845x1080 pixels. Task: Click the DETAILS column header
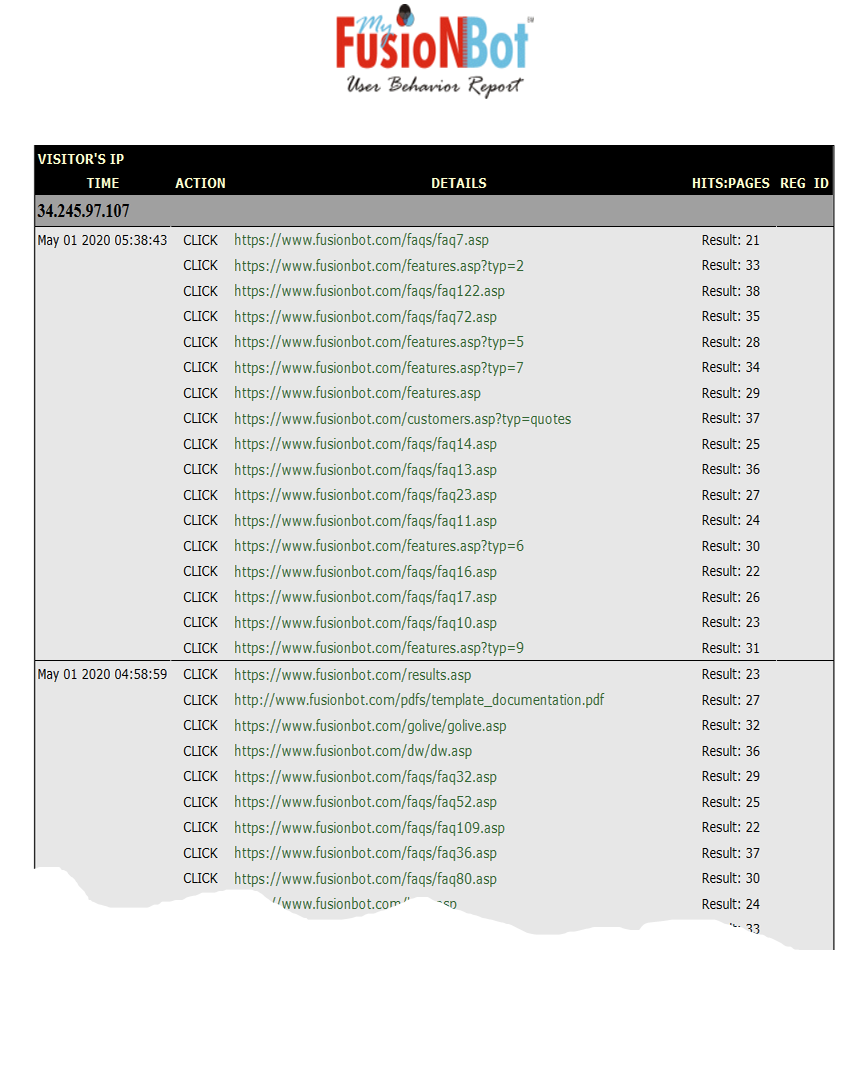click(x=459, y=183)
